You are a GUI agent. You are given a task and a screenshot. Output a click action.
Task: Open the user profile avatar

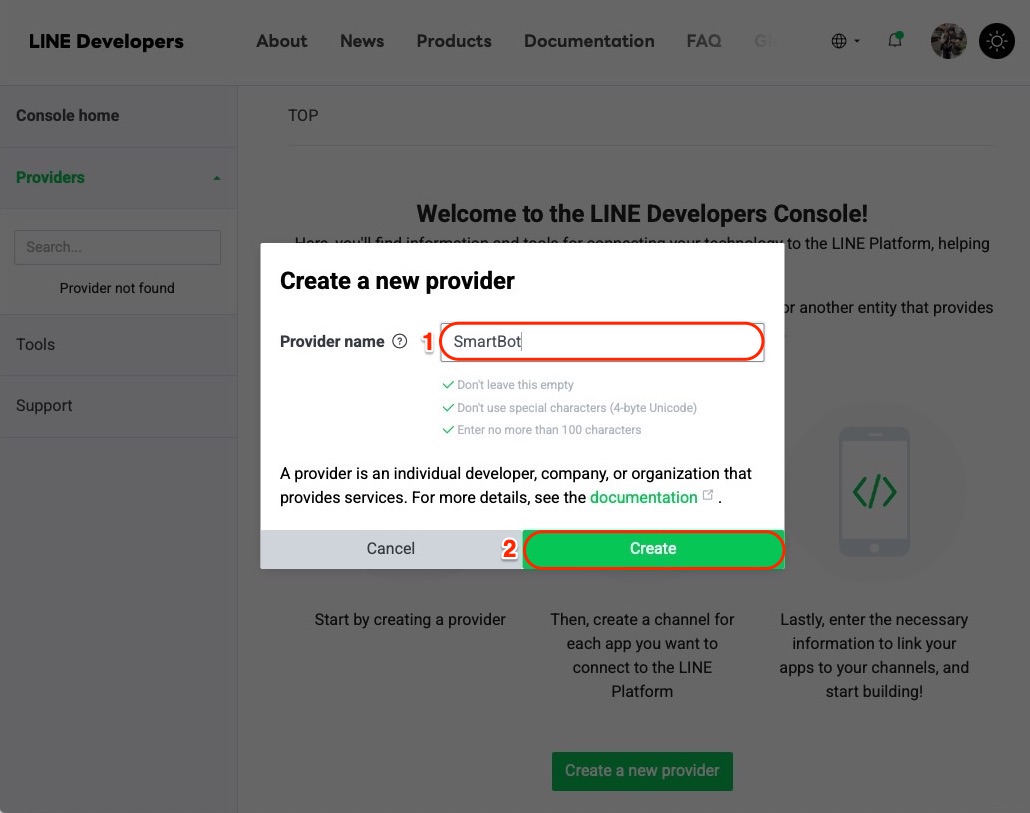pyautogui.click(x=948, y=41)
